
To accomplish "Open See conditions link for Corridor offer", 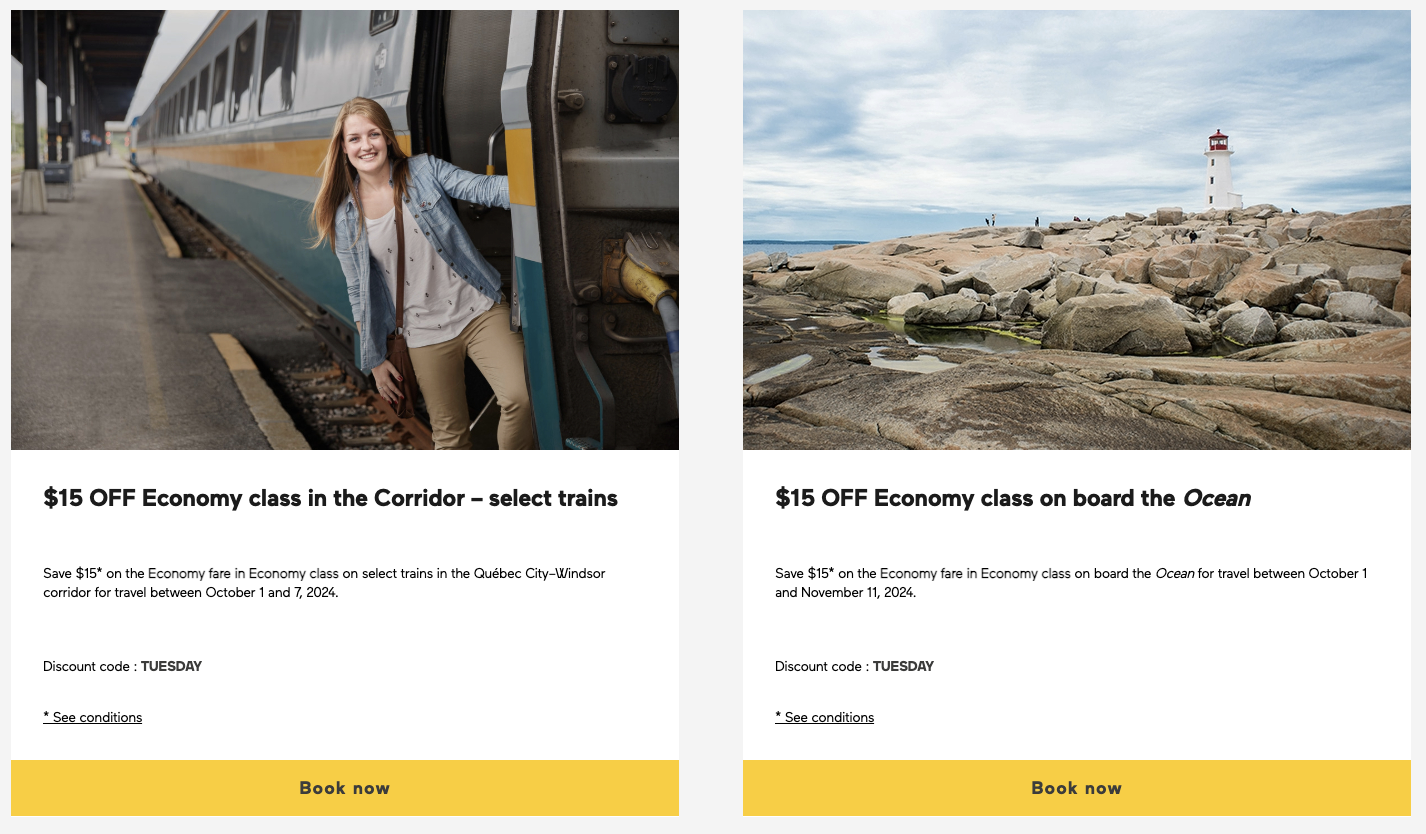I will pos(92,717).
